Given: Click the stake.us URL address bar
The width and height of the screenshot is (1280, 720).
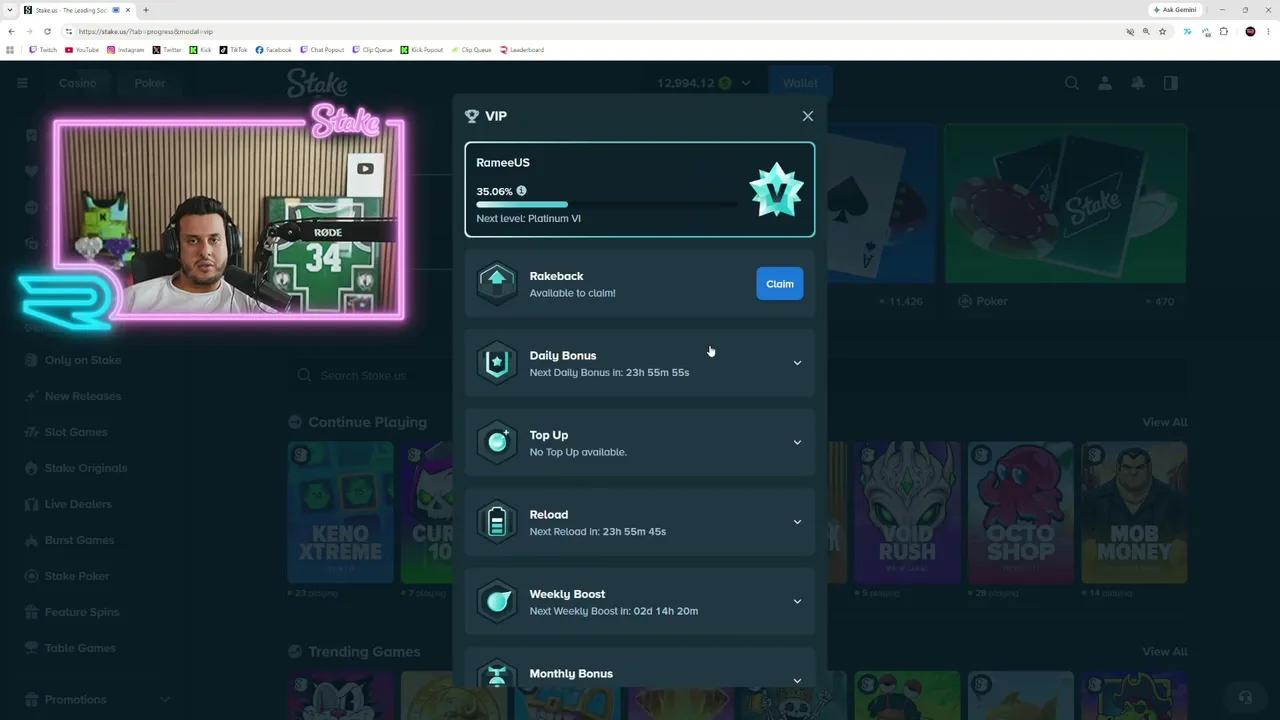Looking at the screenshot, I should point(590,31).
